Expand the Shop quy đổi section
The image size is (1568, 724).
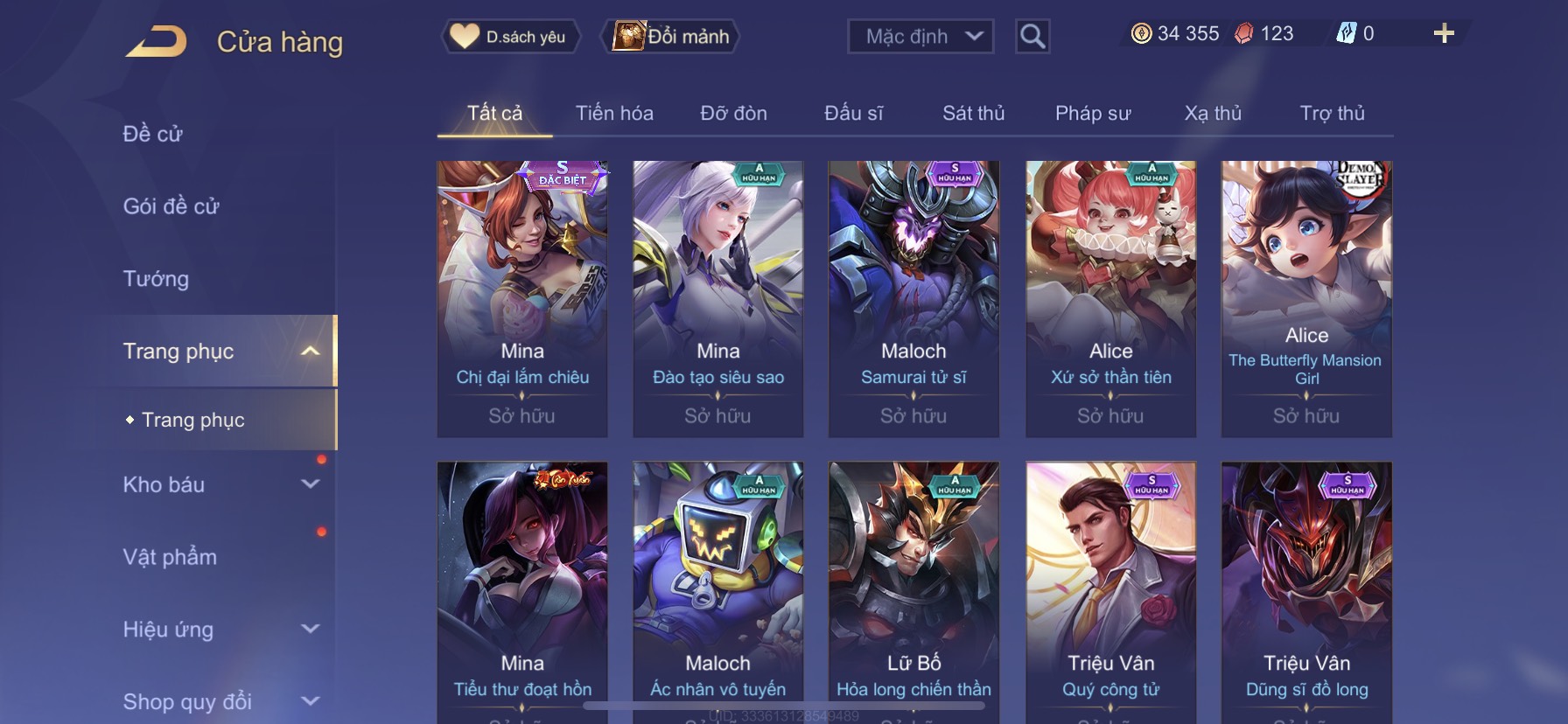click(310, 700)
